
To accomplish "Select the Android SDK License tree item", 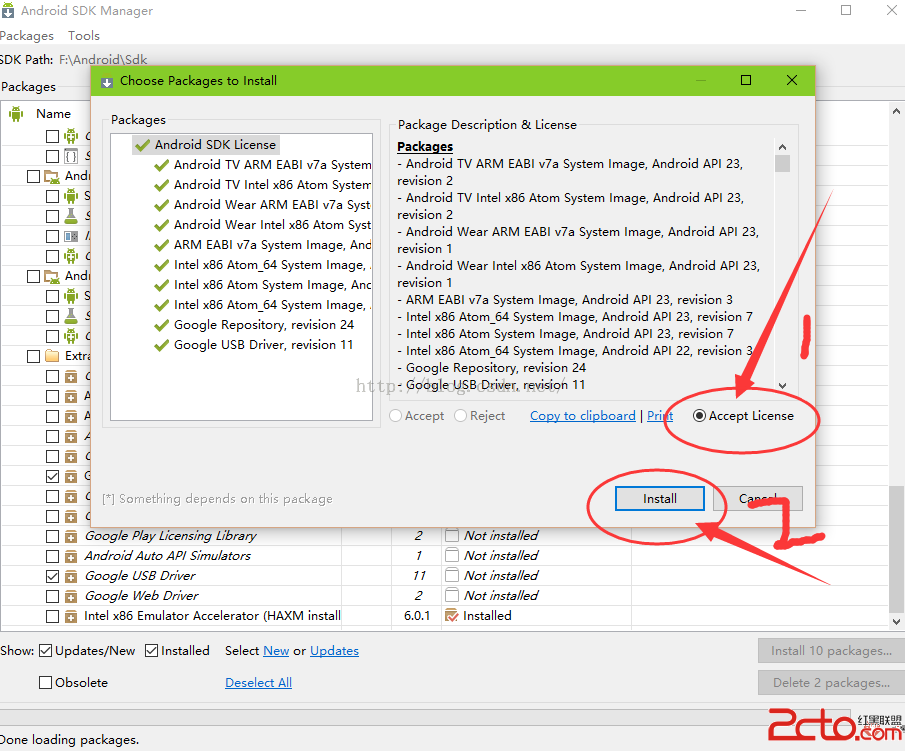I will (215, 145).
